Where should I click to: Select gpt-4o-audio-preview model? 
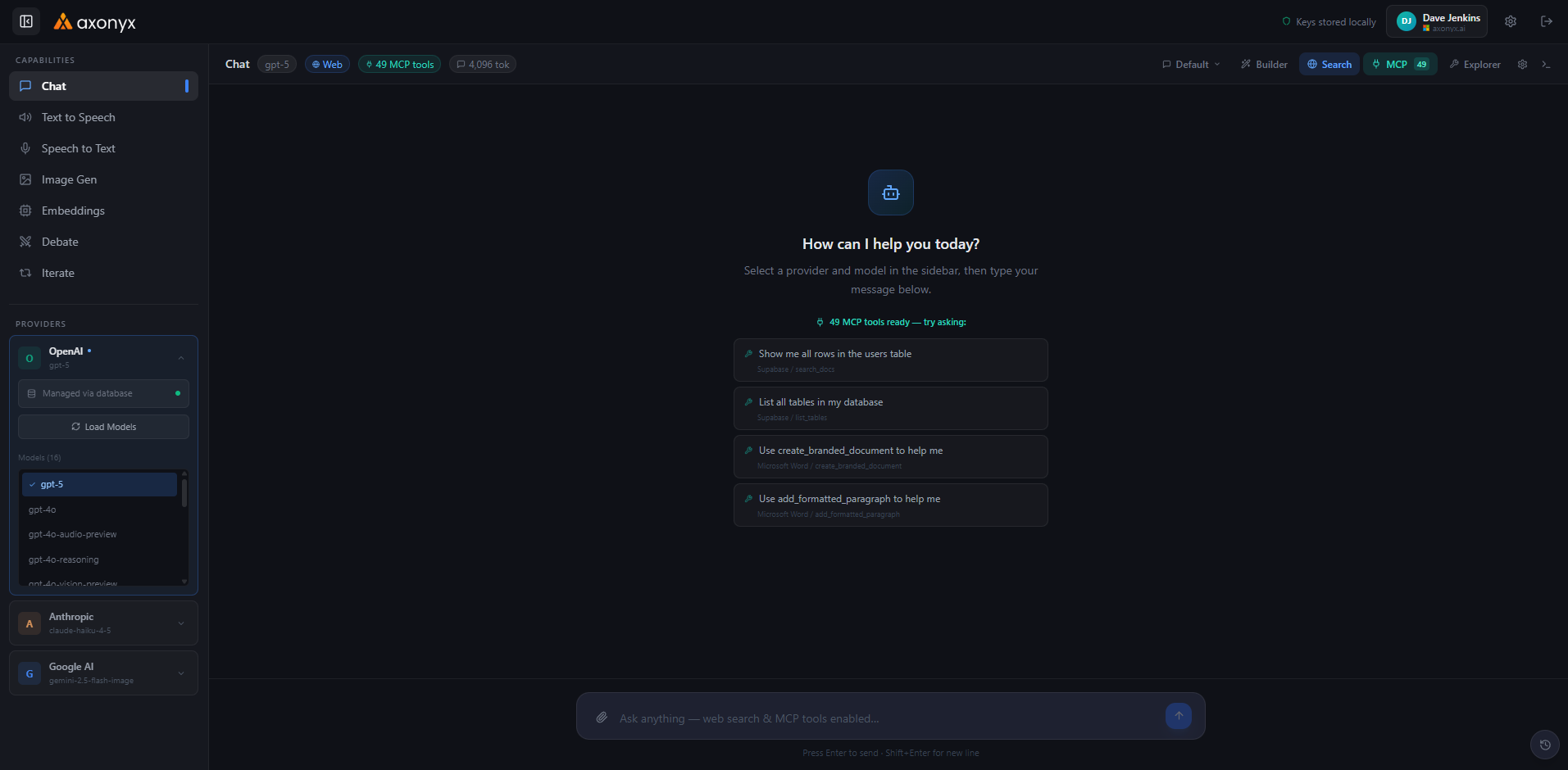pos(99,534)
